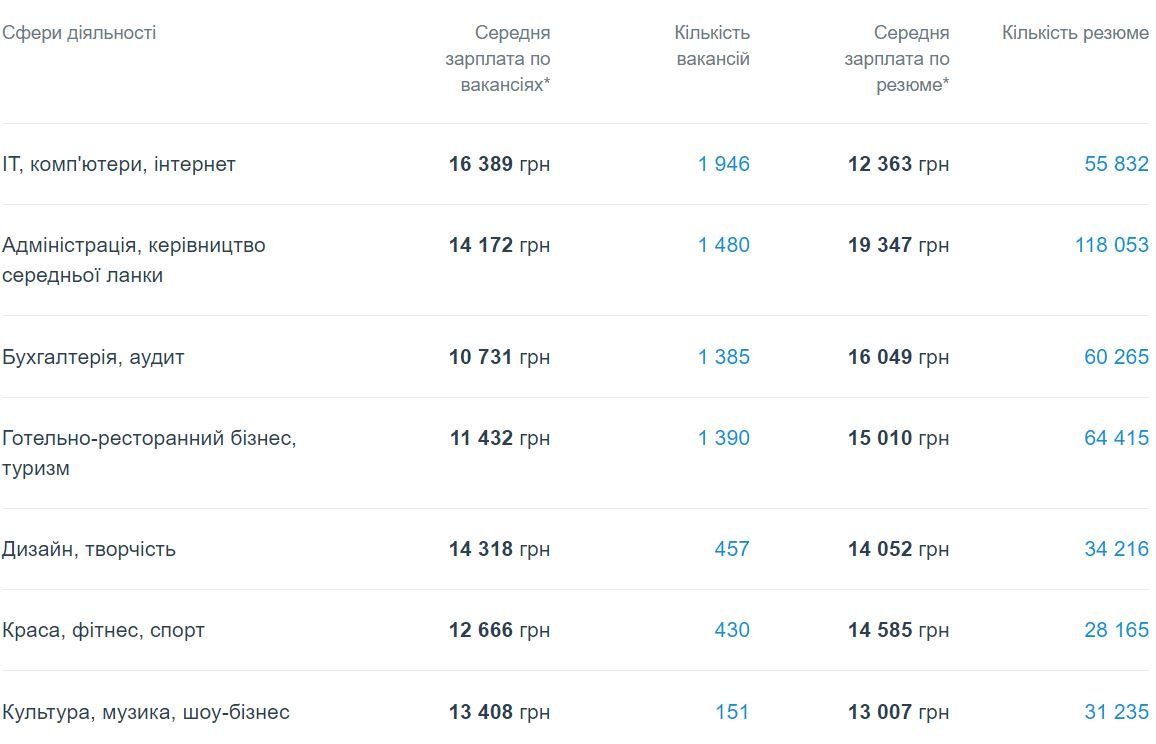Click the 'Кількість резюме' column header
Screen dimensions: 1156x744
point(1075,33)
